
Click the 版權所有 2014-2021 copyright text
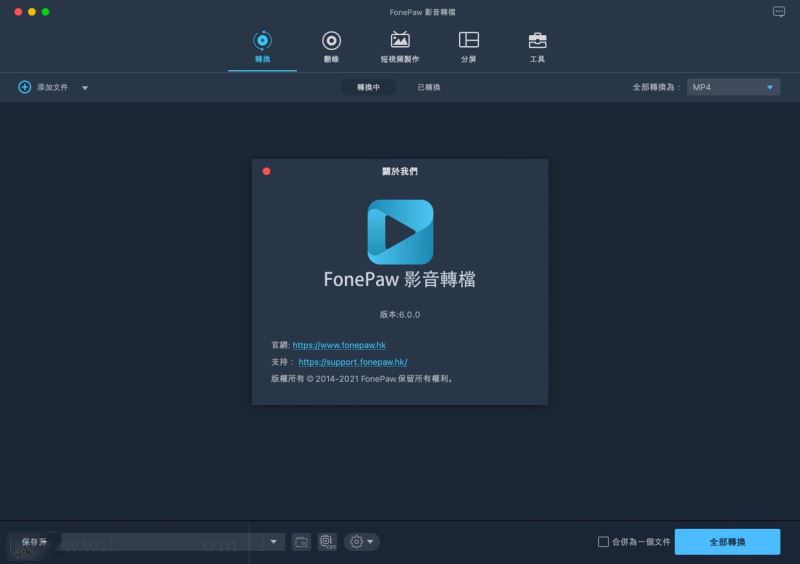362,379
